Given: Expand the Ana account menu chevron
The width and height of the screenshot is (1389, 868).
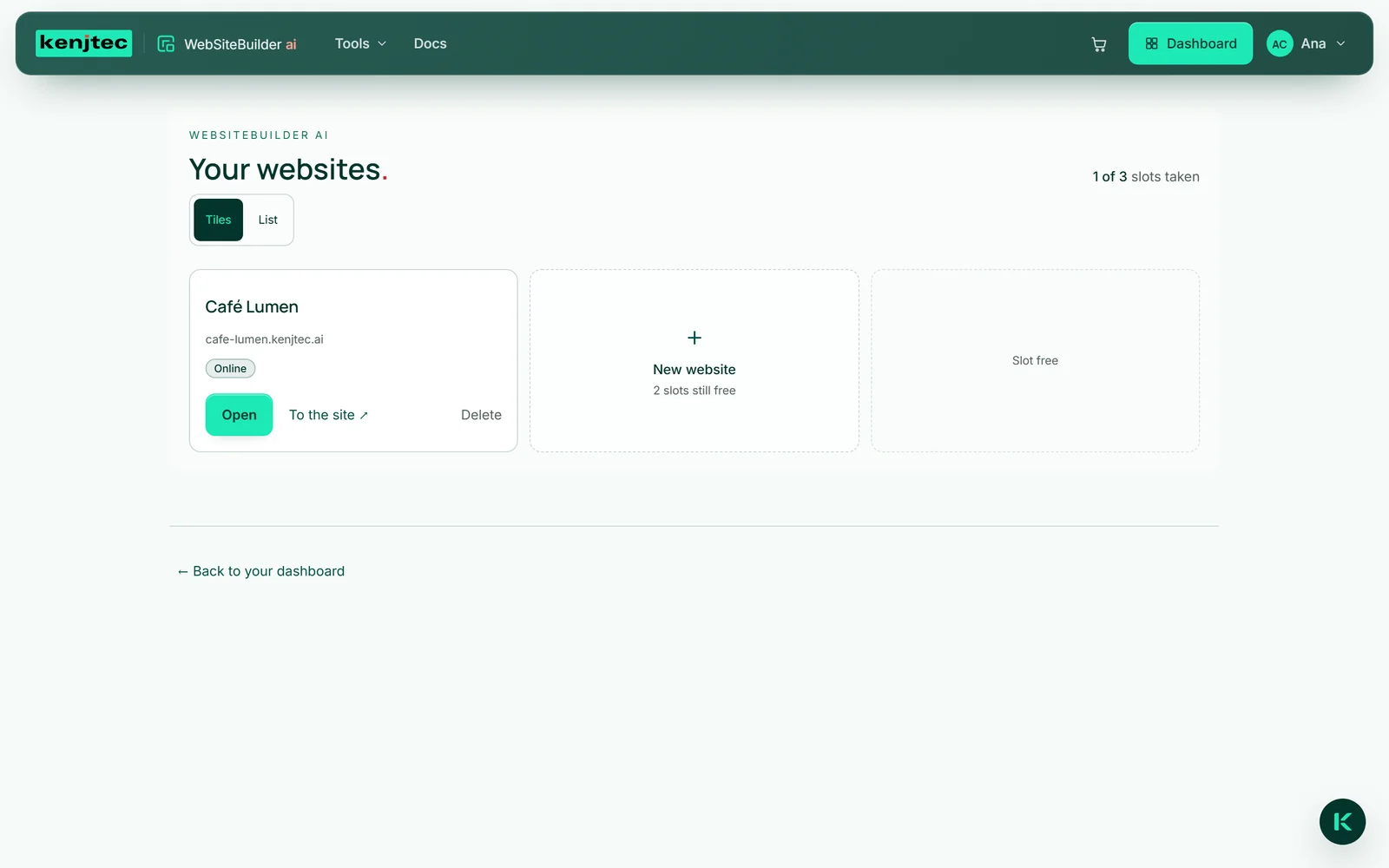Looking at the screenshot, I should [x=1340, y=43].
